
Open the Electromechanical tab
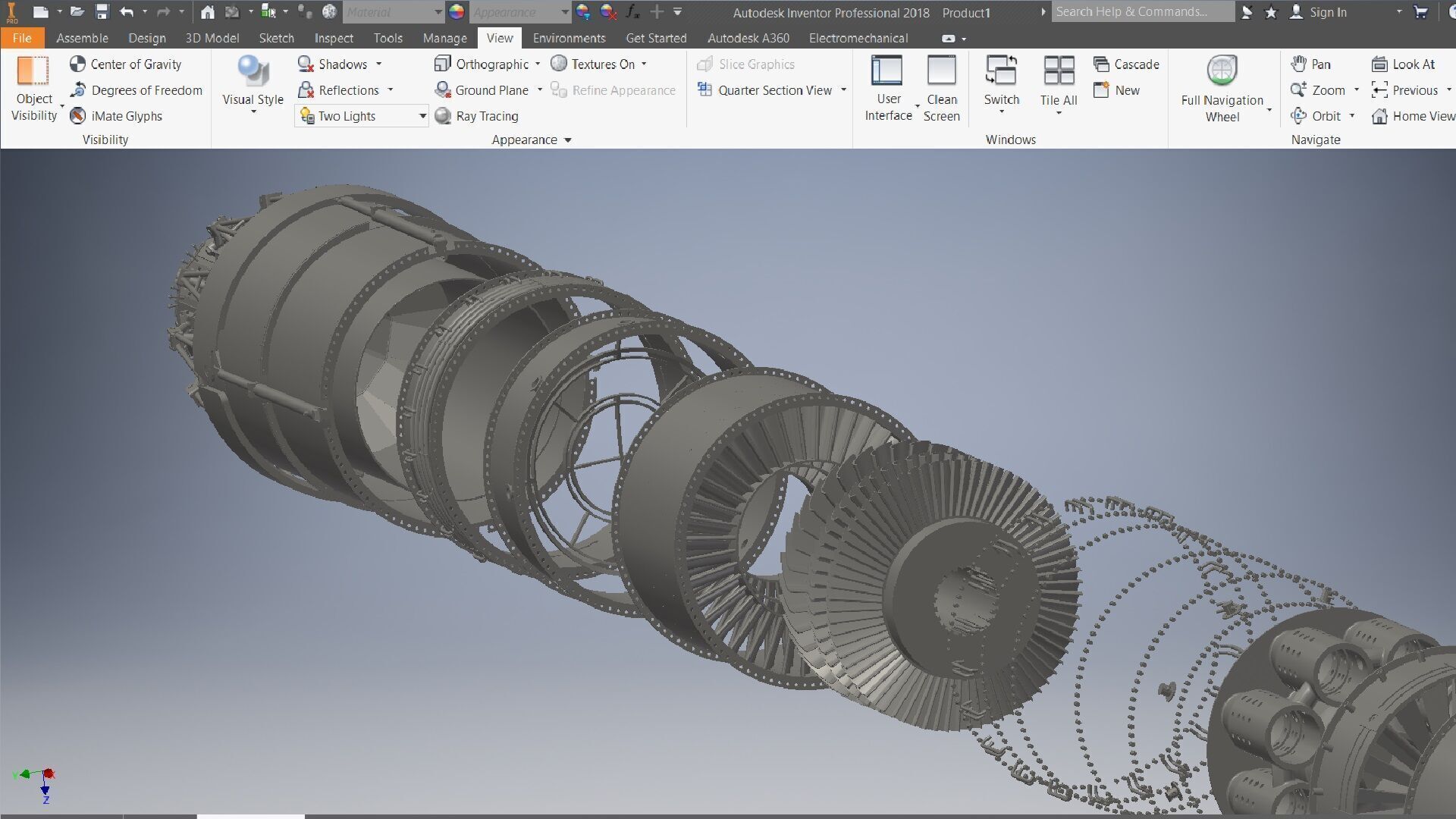pyautogui.click(x=858, y=38)
